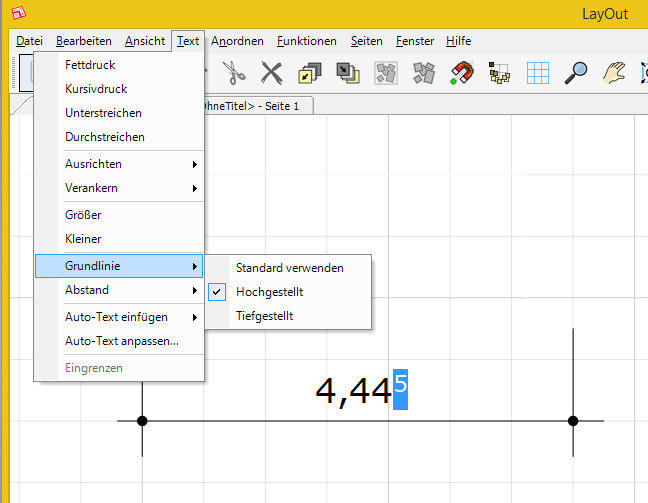Click Auto-Text anpassen... menu entry
The width and height of the screenshot is (648, 503).
pos(121,341)
